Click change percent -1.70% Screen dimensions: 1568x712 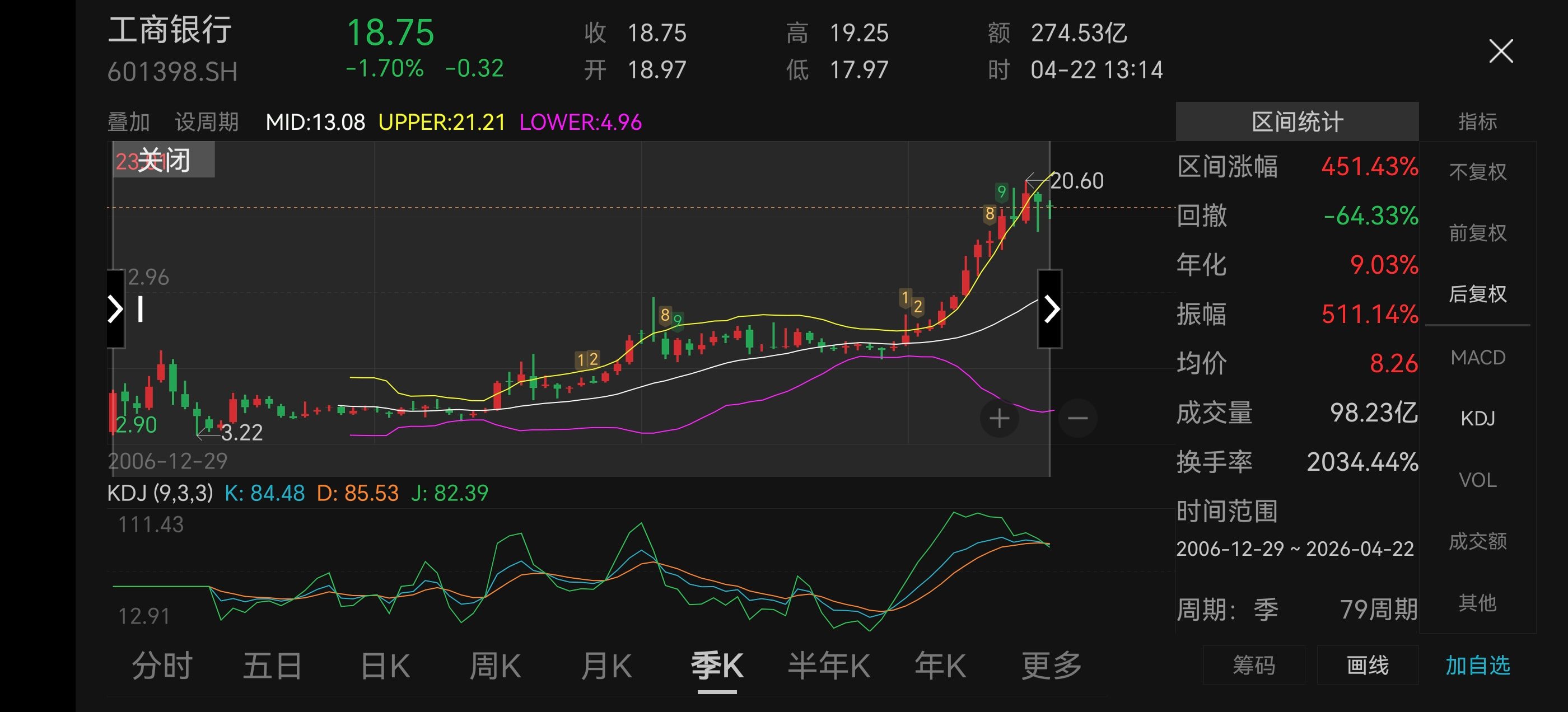pyautogui.click(x=384, y=68)
